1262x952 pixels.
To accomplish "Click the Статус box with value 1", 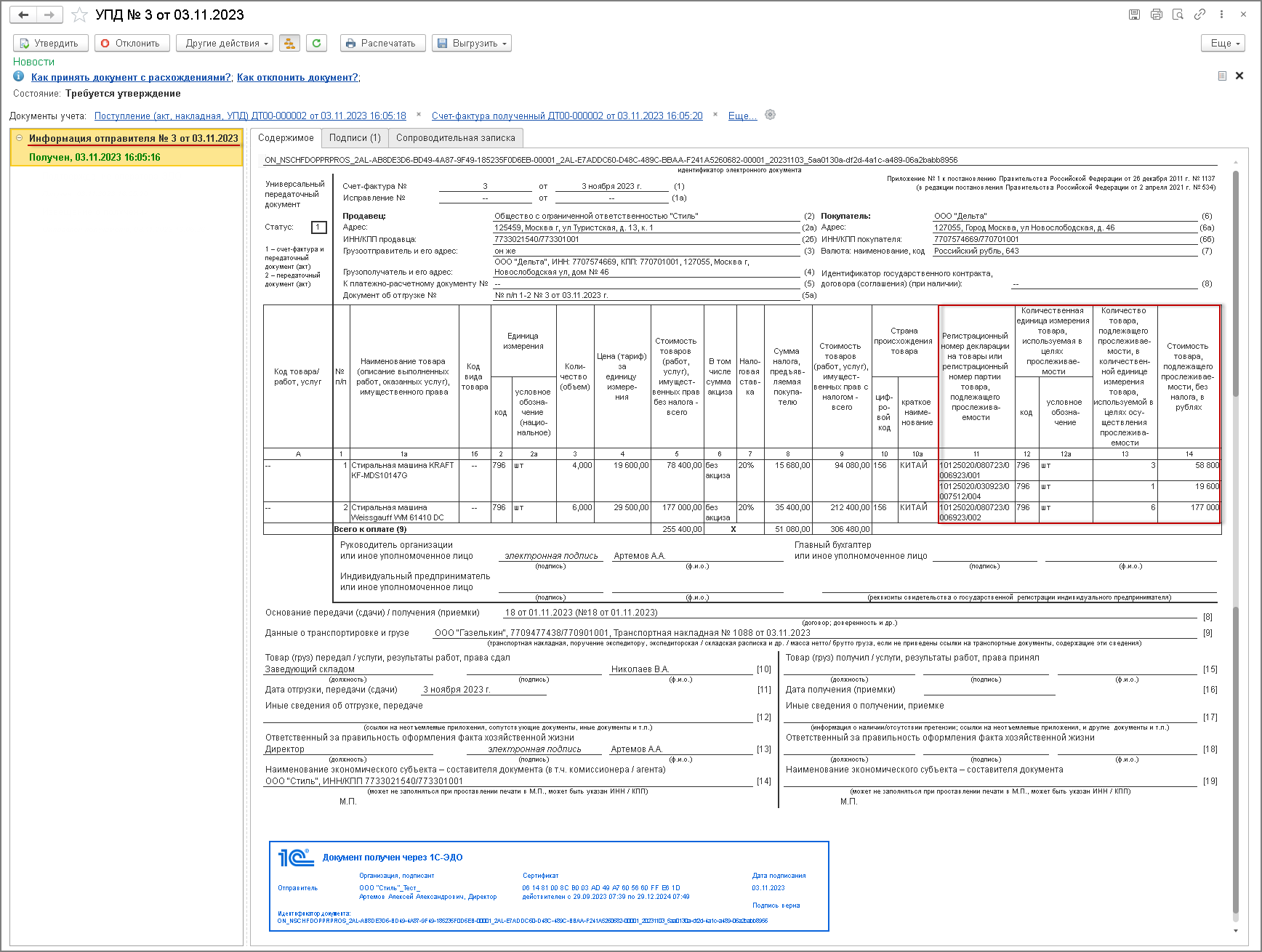I will [x=318, y=227].
